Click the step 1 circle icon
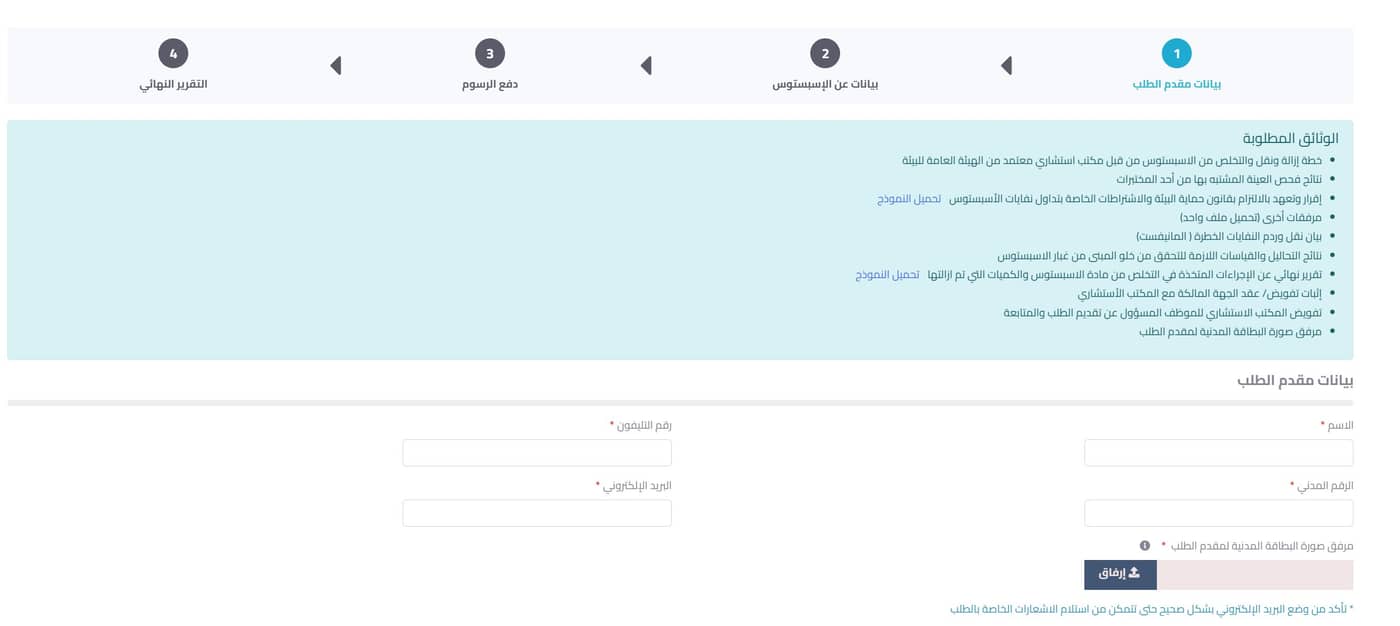The height and width of the screenshot is (626, 1400). pos(1176,54)
